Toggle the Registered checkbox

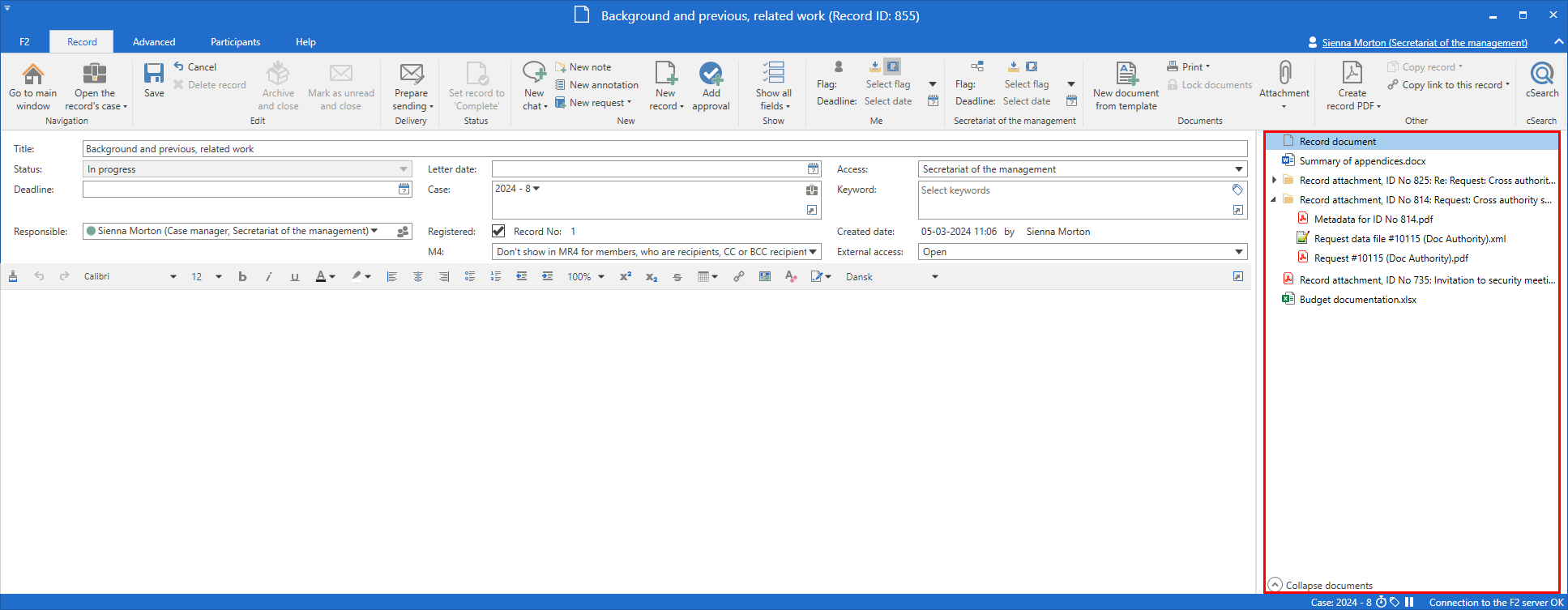(498, 231)
